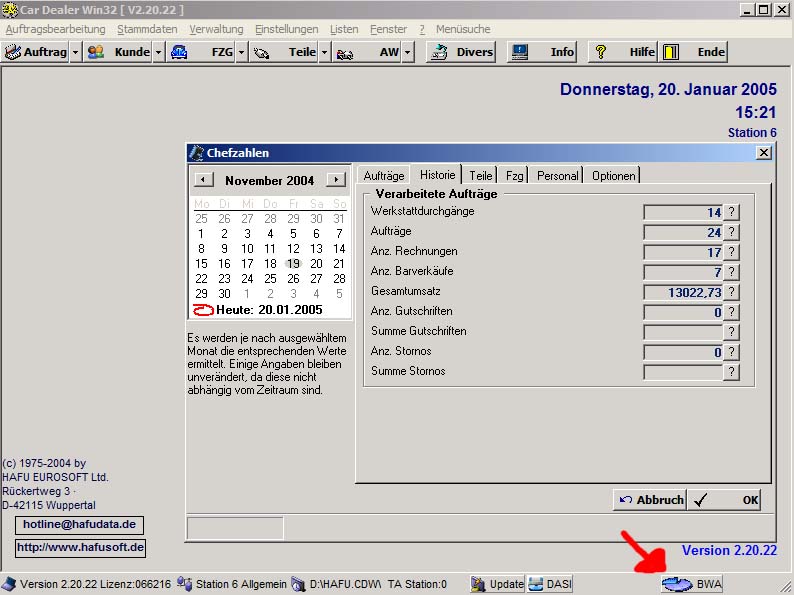
Task: Click the Update status bar button
Action: [x=497, y=584]
